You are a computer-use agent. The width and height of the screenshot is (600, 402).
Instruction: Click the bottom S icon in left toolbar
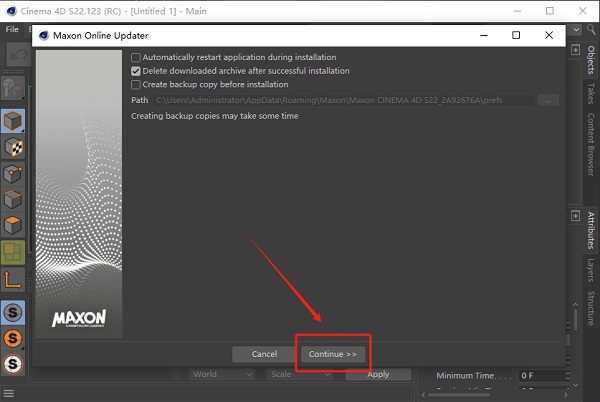(14, 364)
